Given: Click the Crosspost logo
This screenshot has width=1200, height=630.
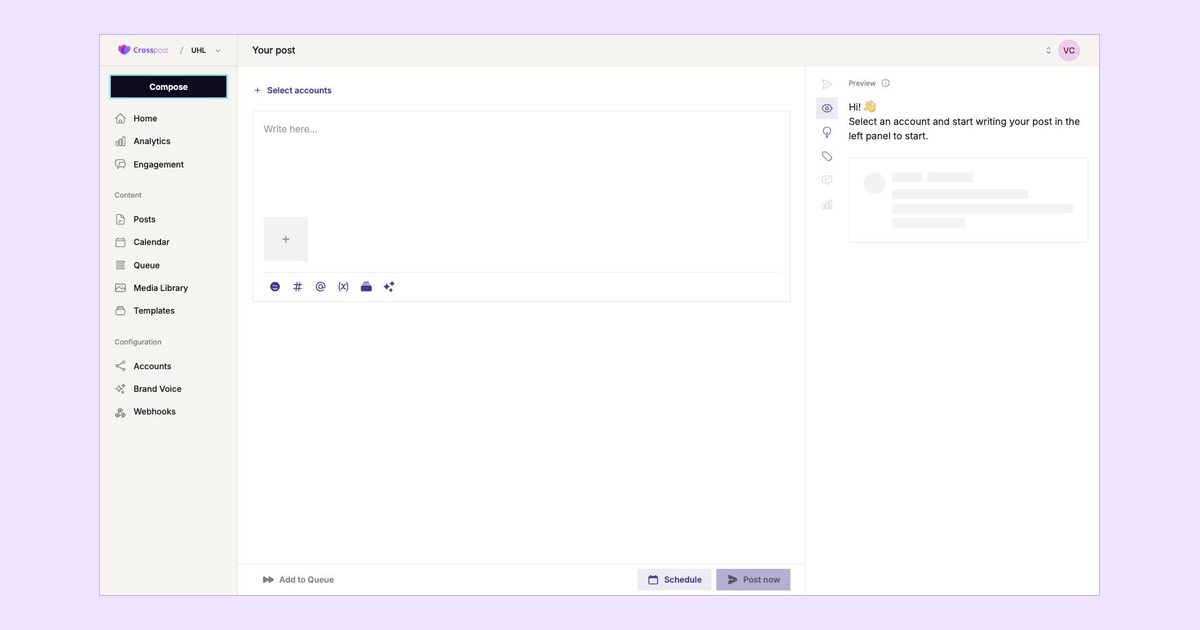Looking at the screenshot, I should click(x=143, y=50).
